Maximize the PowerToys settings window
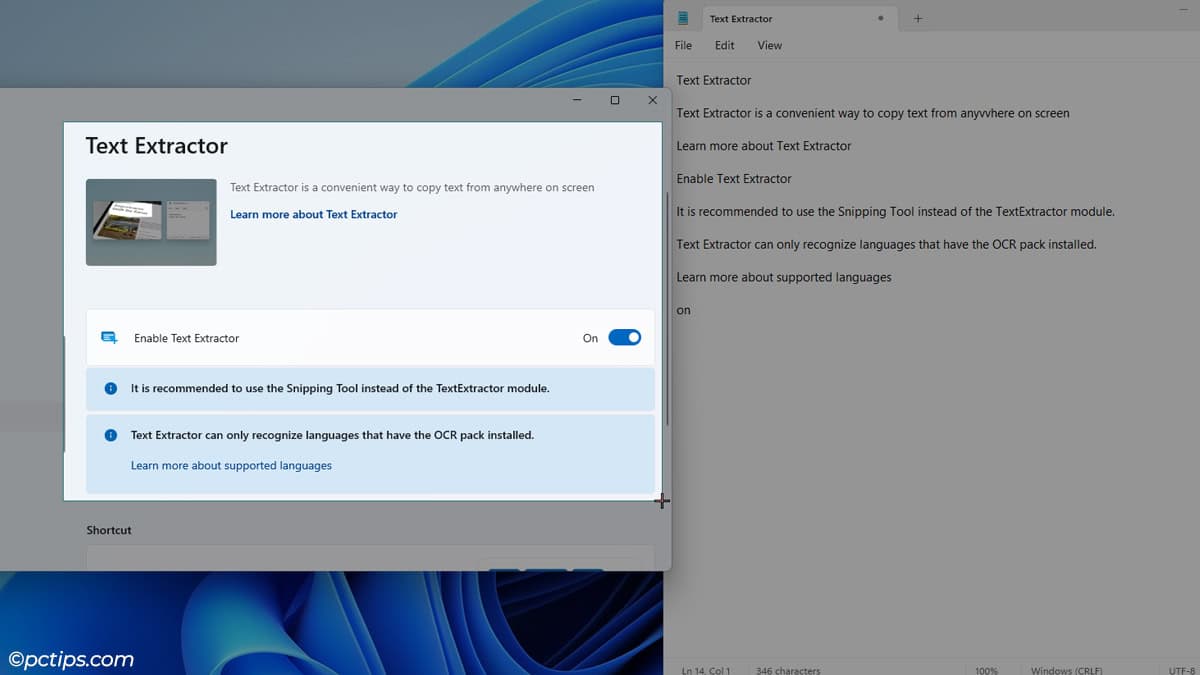This screenshot has width=1200, height=675. coord(614,100)
